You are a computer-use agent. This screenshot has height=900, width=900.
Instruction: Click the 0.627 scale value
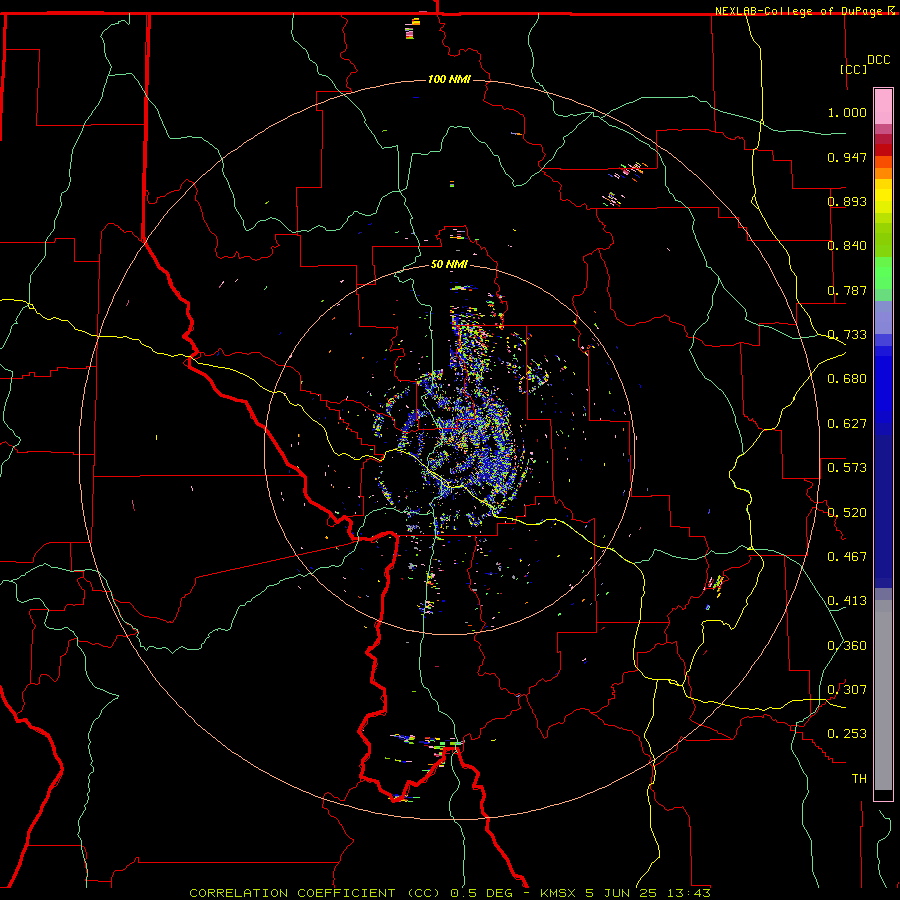coord(847,424)
